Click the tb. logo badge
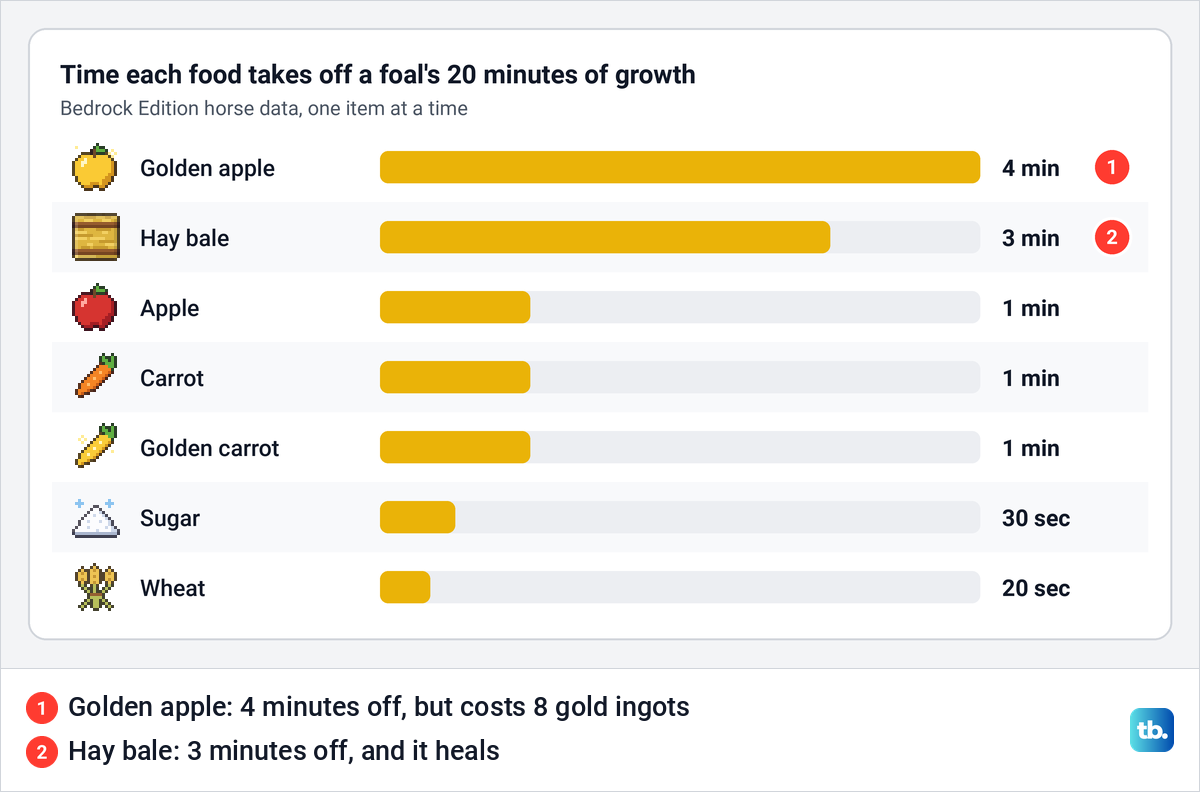 (1151, 731)
